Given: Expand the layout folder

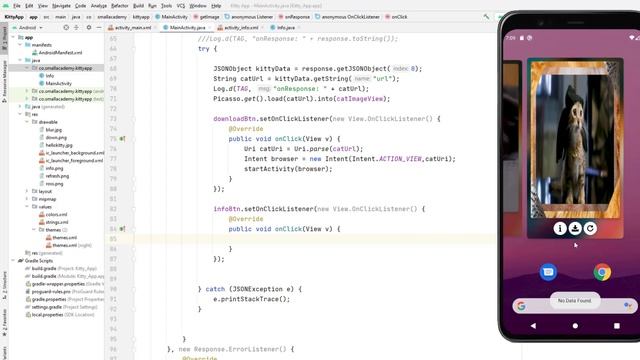Looking at the screenshot, I should 27,191.
